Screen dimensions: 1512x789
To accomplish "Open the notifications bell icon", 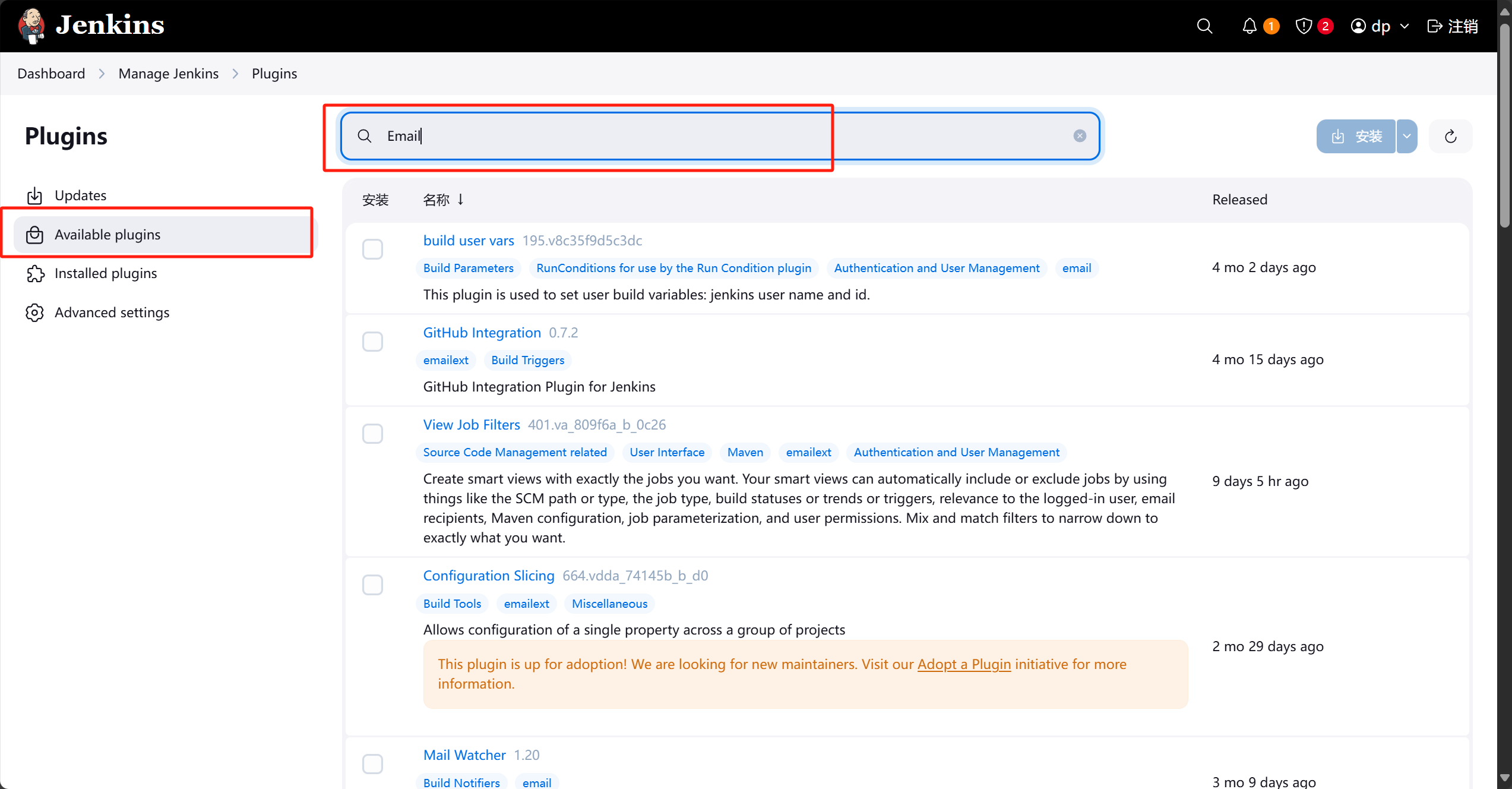I will [1250, 26].
